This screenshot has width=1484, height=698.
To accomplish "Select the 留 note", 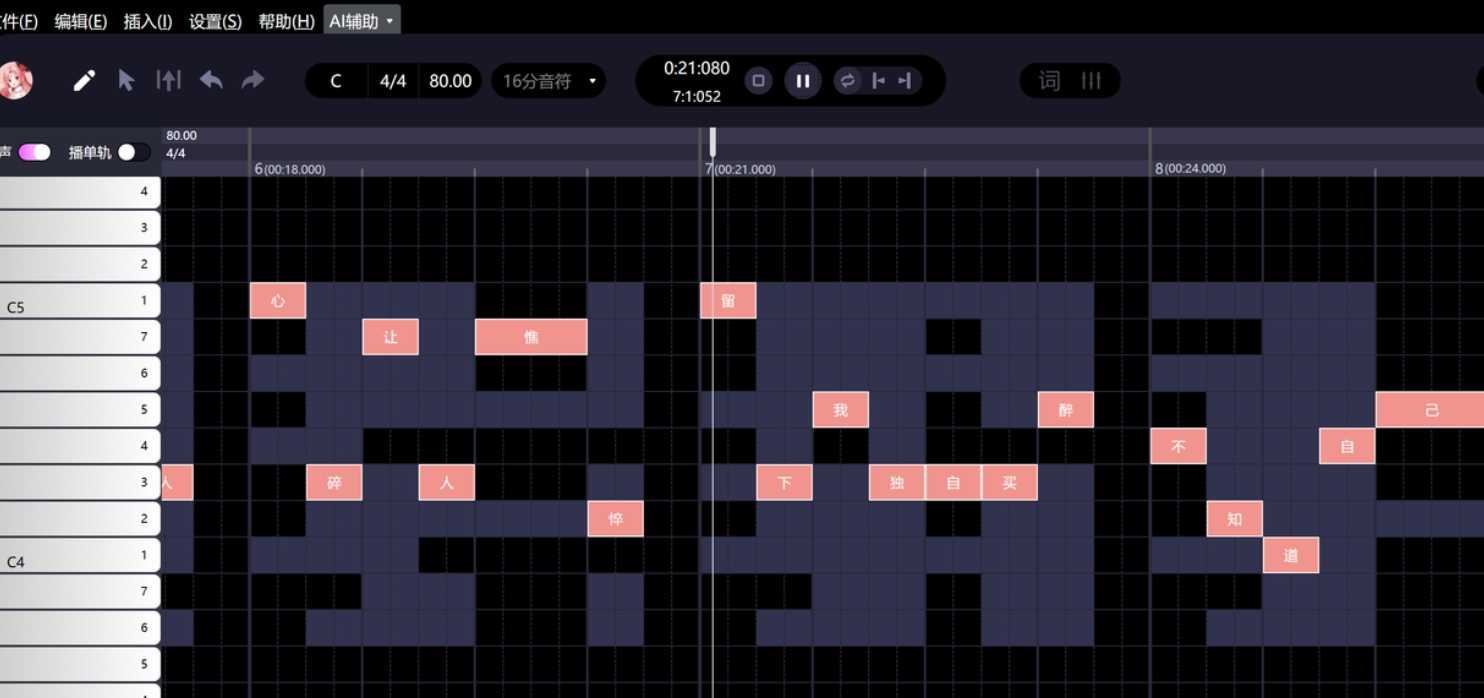I will click(x=728, y=300).
